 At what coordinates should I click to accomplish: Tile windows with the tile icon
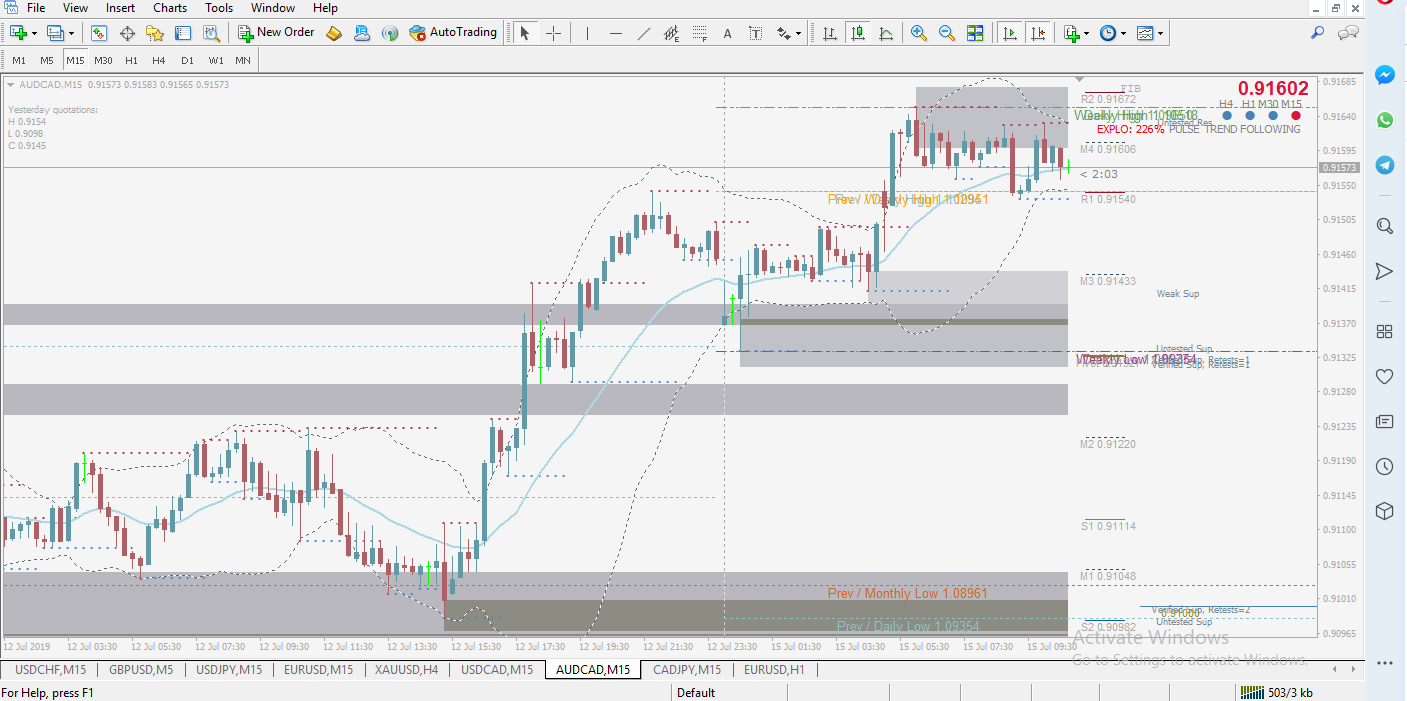point(974,33)
